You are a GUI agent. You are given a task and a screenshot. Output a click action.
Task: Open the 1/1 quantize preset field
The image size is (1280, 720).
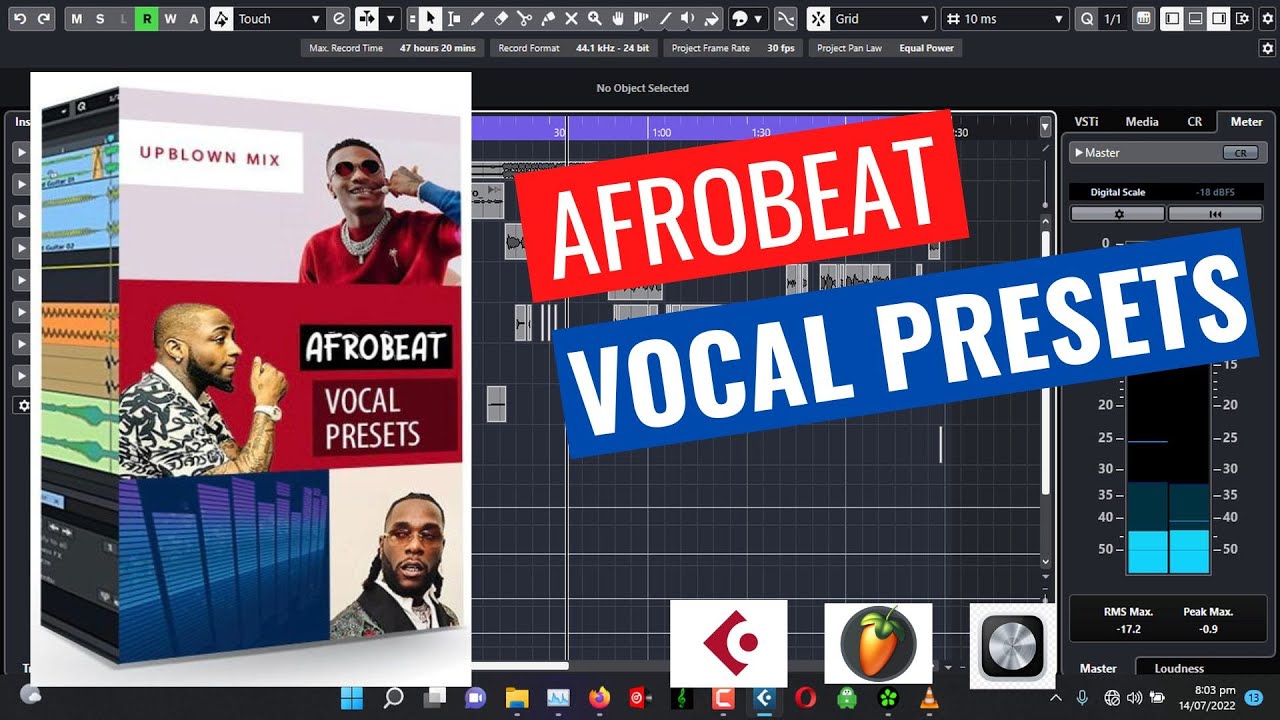[1115, 19]
